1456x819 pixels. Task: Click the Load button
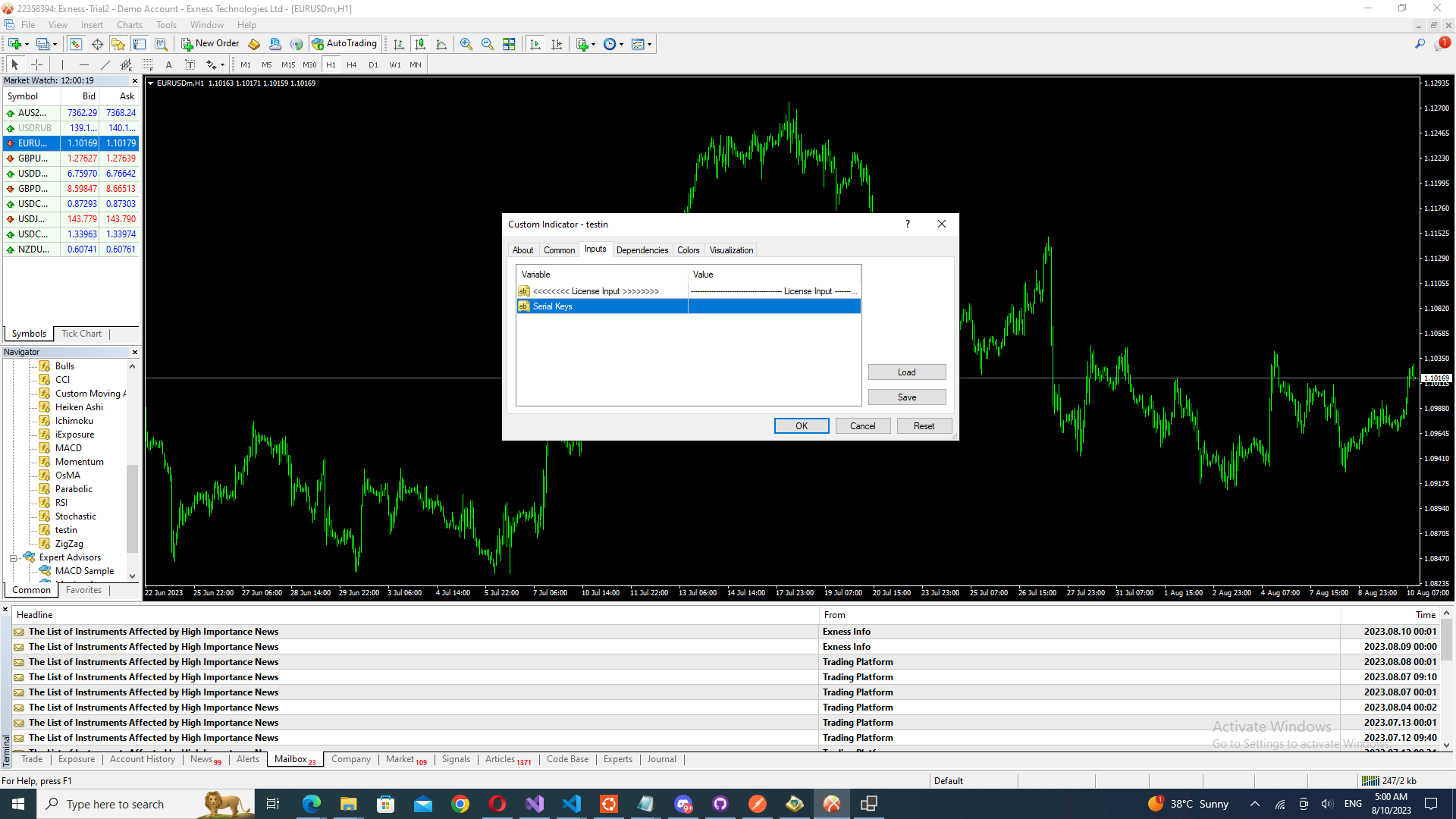click(906, 372)
